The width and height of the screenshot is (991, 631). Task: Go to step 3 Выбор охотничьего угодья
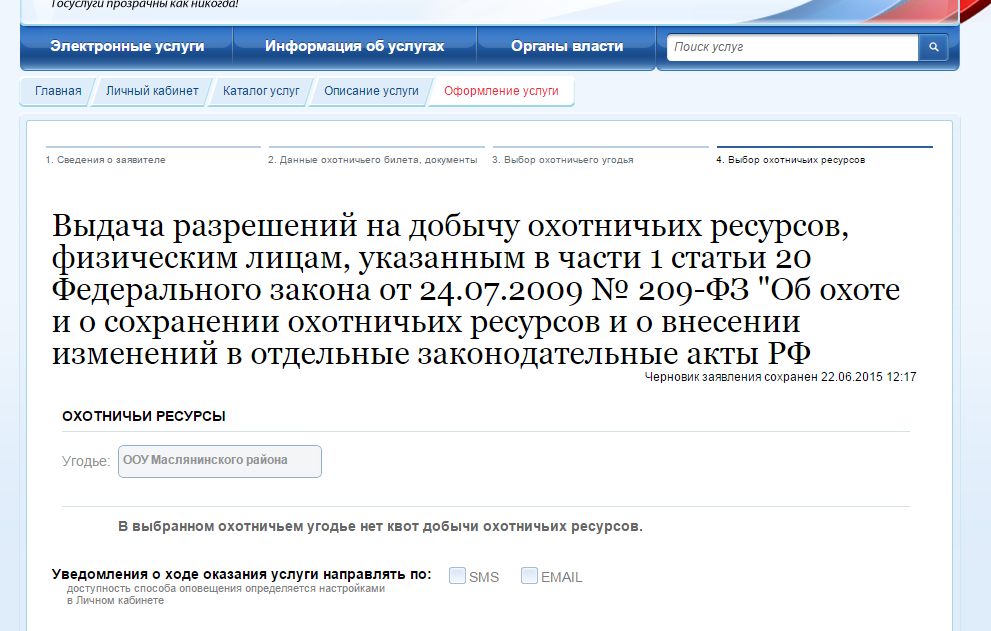[x=562, y=160]
